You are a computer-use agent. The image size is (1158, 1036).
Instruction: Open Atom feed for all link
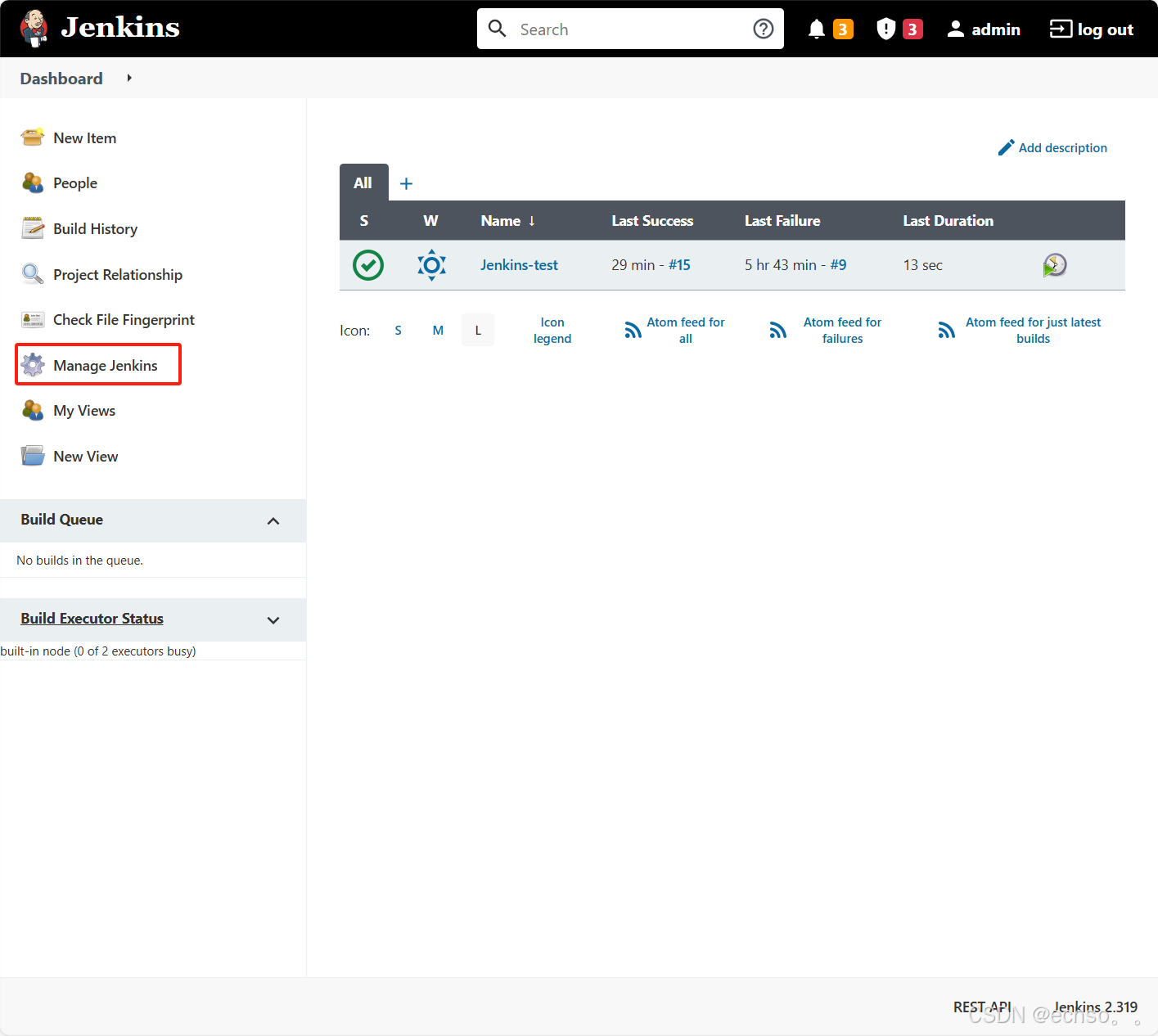686,331
